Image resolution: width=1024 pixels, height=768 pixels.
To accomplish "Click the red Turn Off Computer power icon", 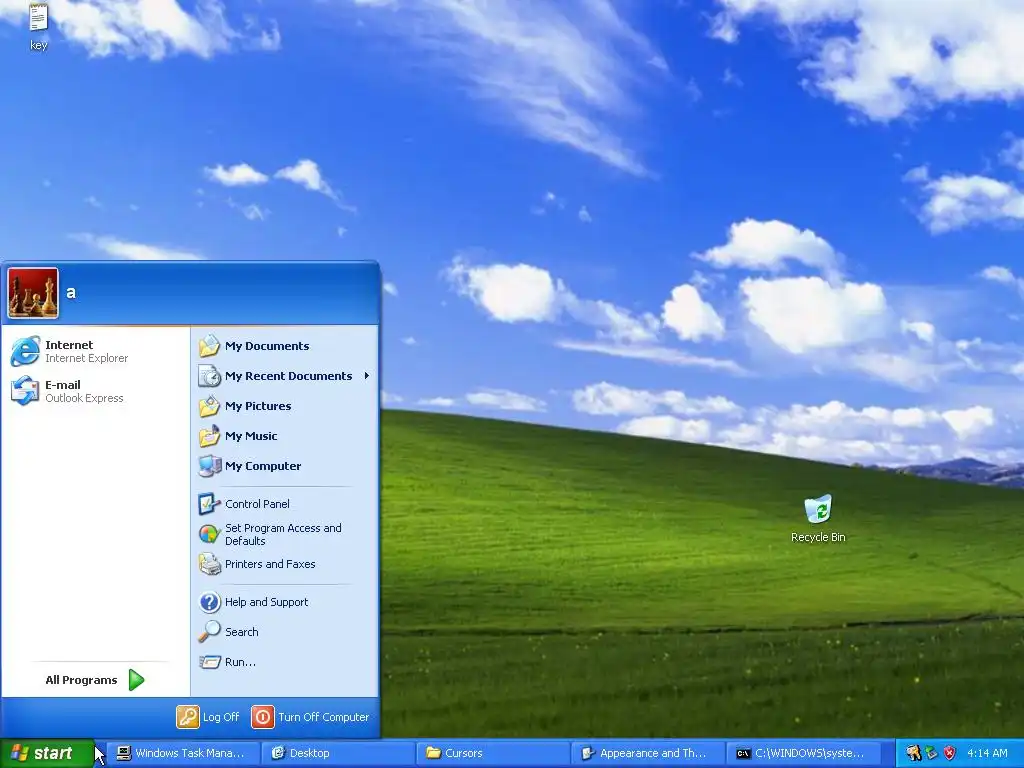I will pos(263,717).
